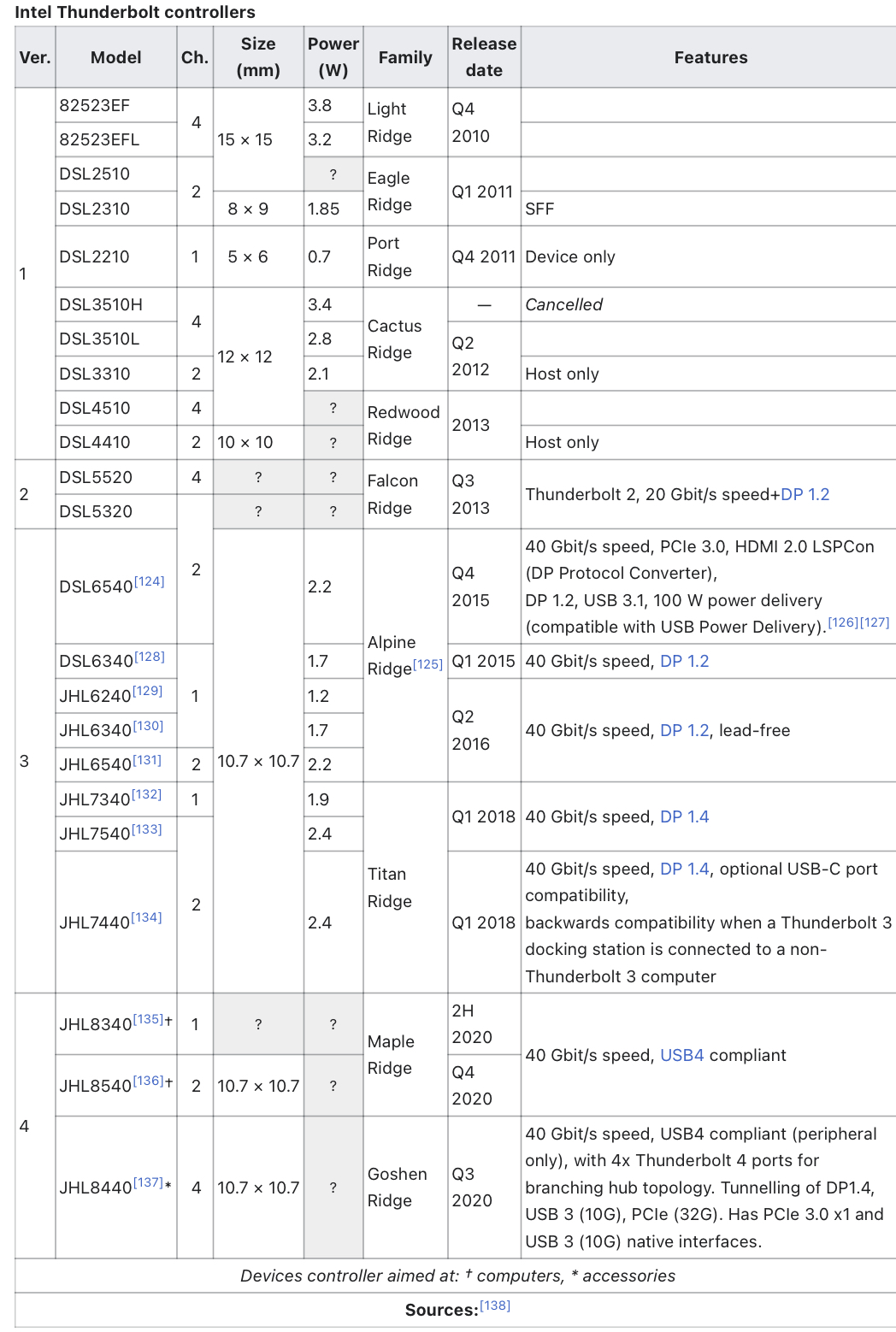Select the DSL3510L model cell

(116, 339)
